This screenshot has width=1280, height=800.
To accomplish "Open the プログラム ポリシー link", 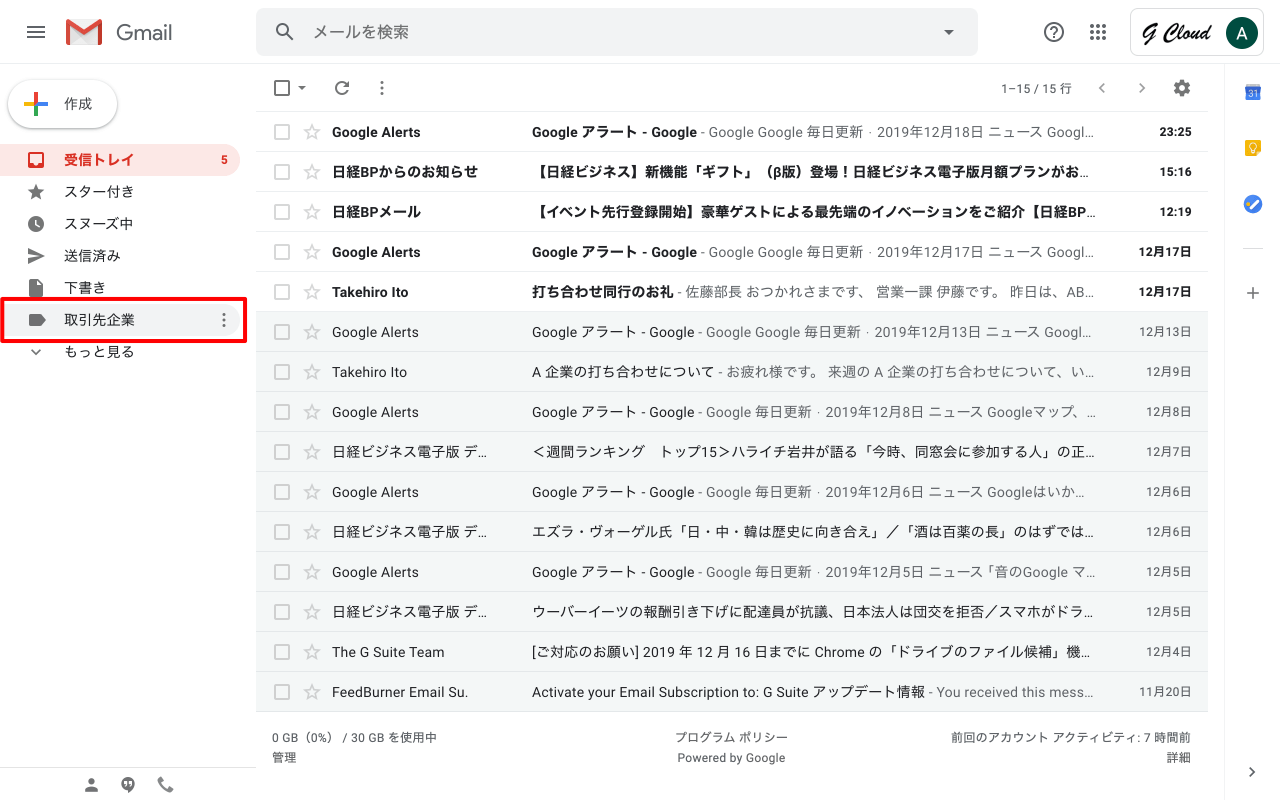I will (x=731, y=738).
